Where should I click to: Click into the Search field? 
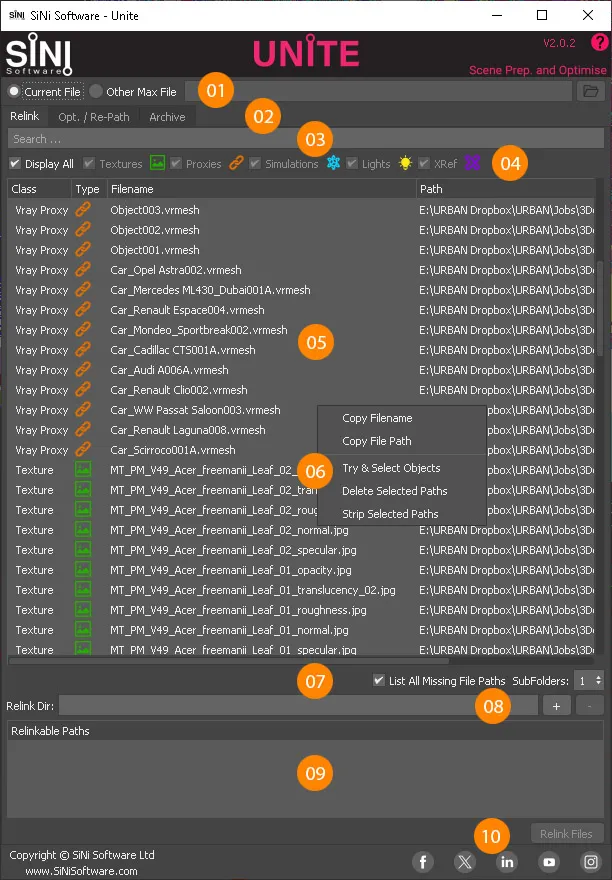pyautogui.click(x=306, y=139)
